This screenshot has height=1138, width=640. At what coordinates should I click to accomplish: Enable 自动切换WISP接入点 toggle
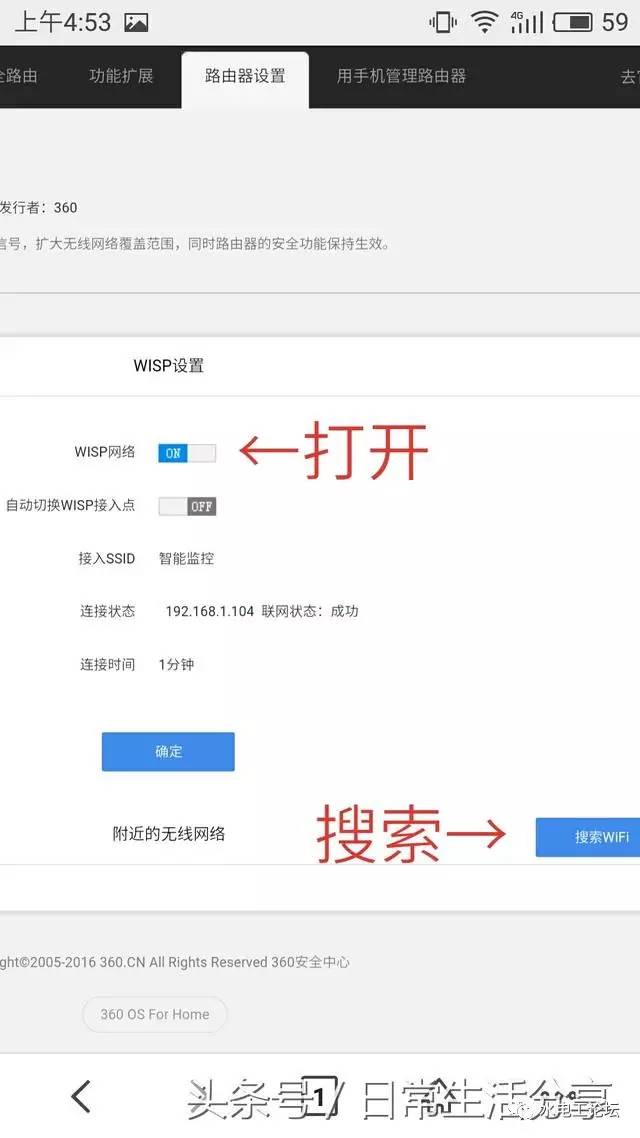click(187, 506)
